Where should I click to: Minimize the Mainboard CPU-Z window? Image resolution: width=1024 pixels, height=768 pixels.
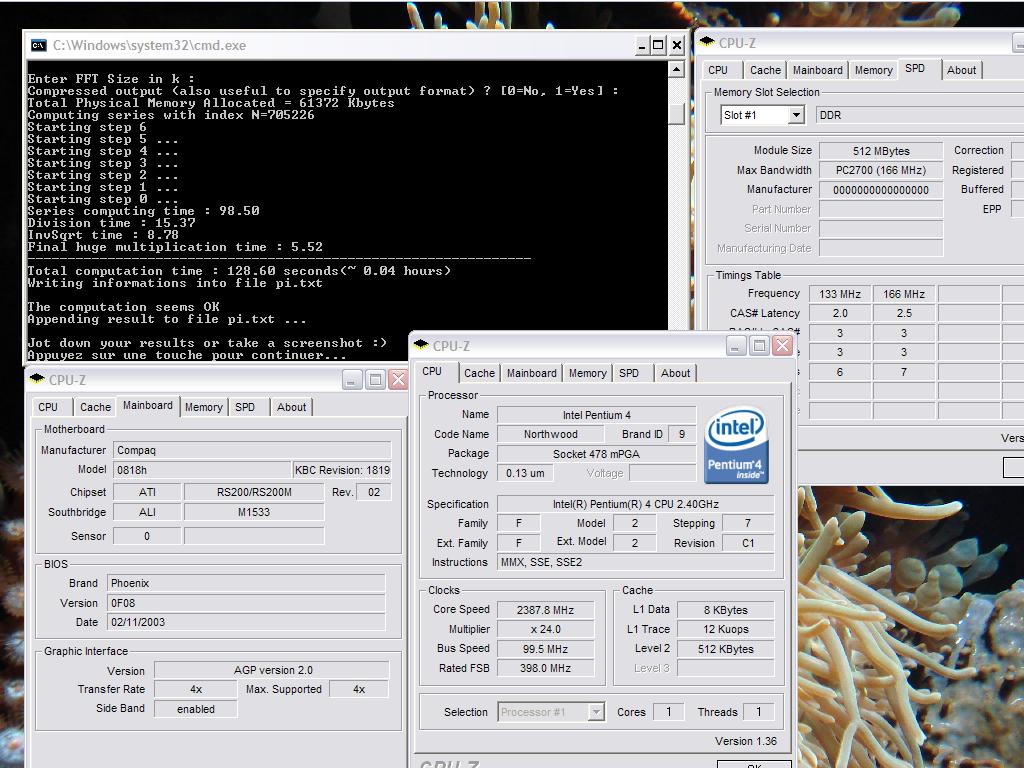[x=351, y=379]
